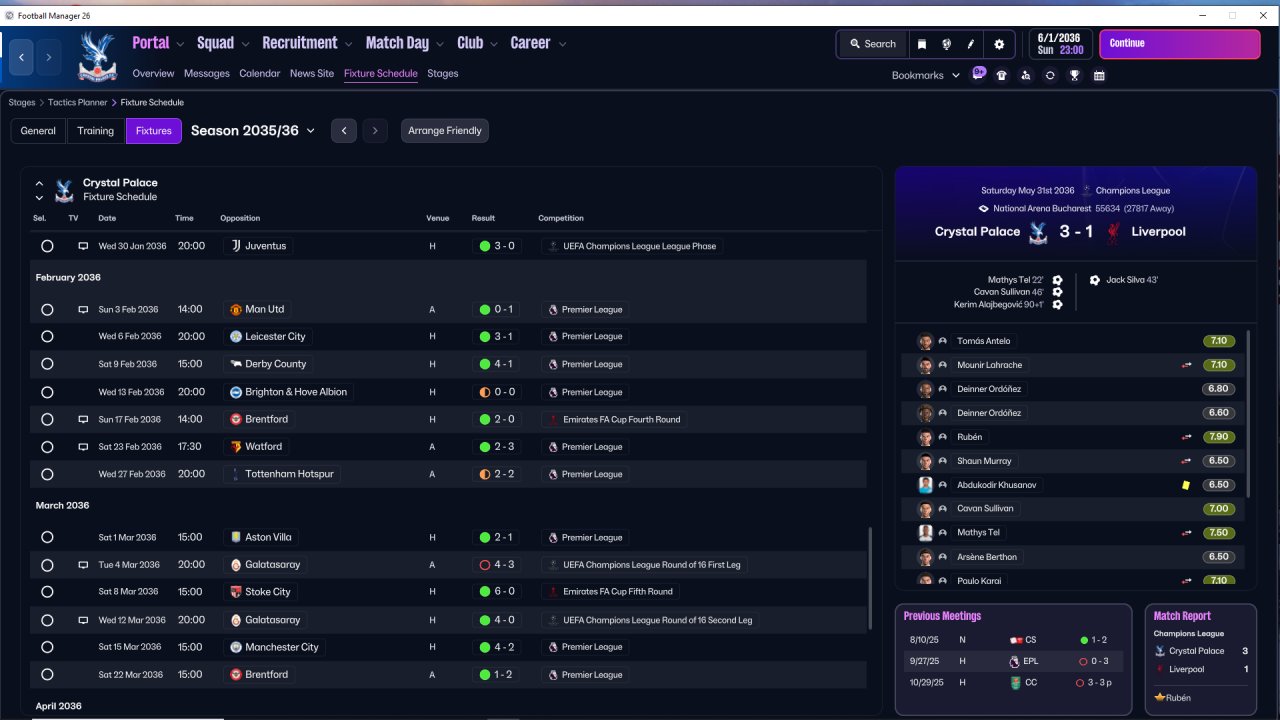The image size is (1280, 720).
Task: Open the shirt squad shortcut icon
Action: point(1002,75)
